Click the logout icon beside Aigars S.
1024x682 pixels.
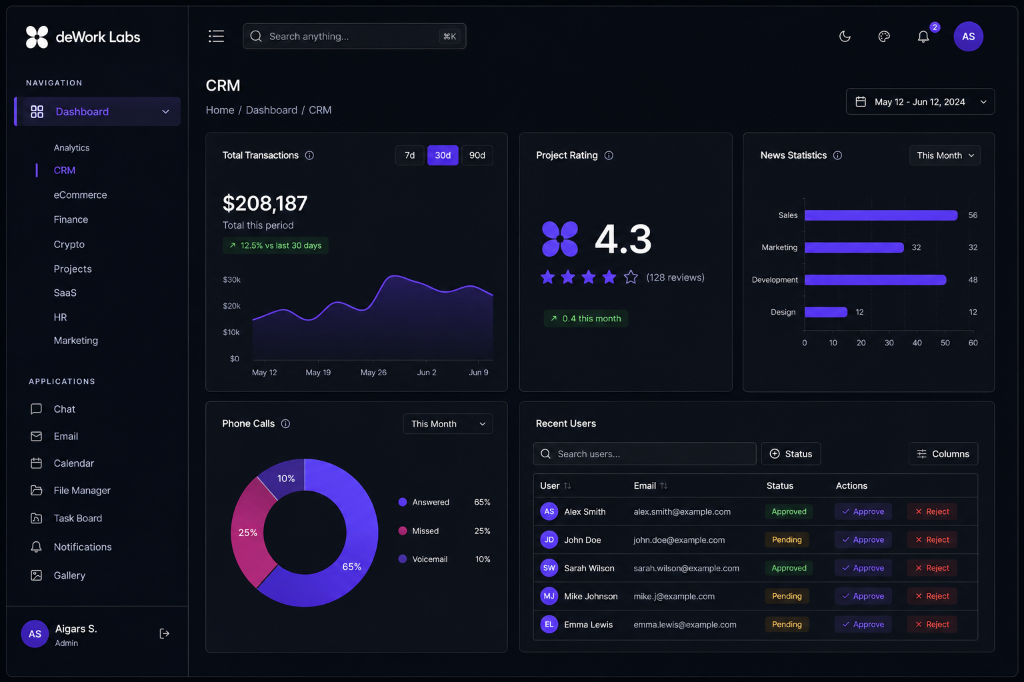coord(165,634)
